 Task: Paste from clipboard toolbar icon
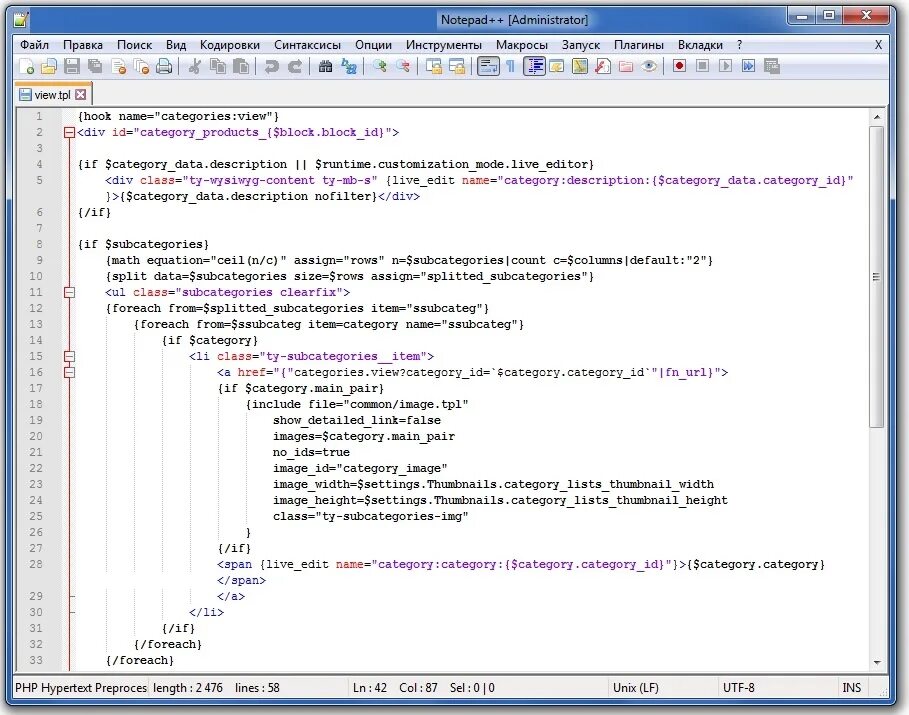click(x=241, y=66)
